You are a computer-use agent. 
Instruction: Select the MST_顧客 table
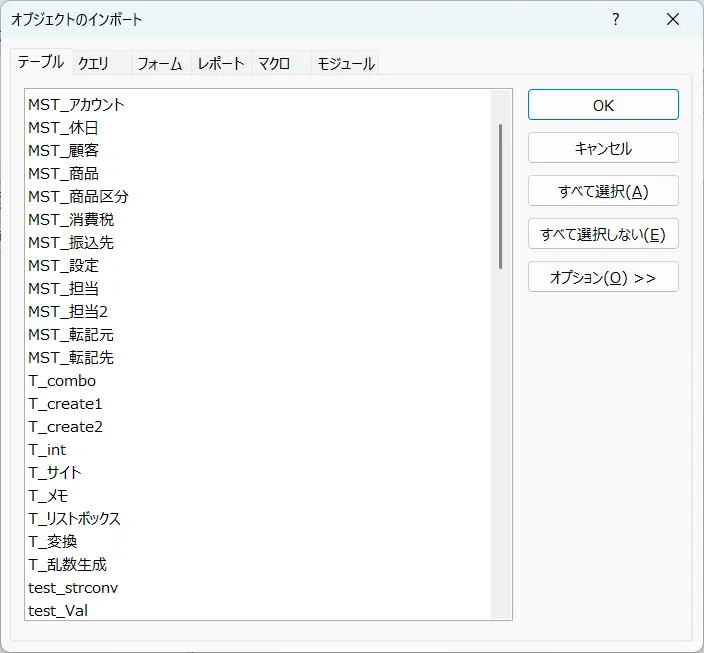tap(63, 150)
